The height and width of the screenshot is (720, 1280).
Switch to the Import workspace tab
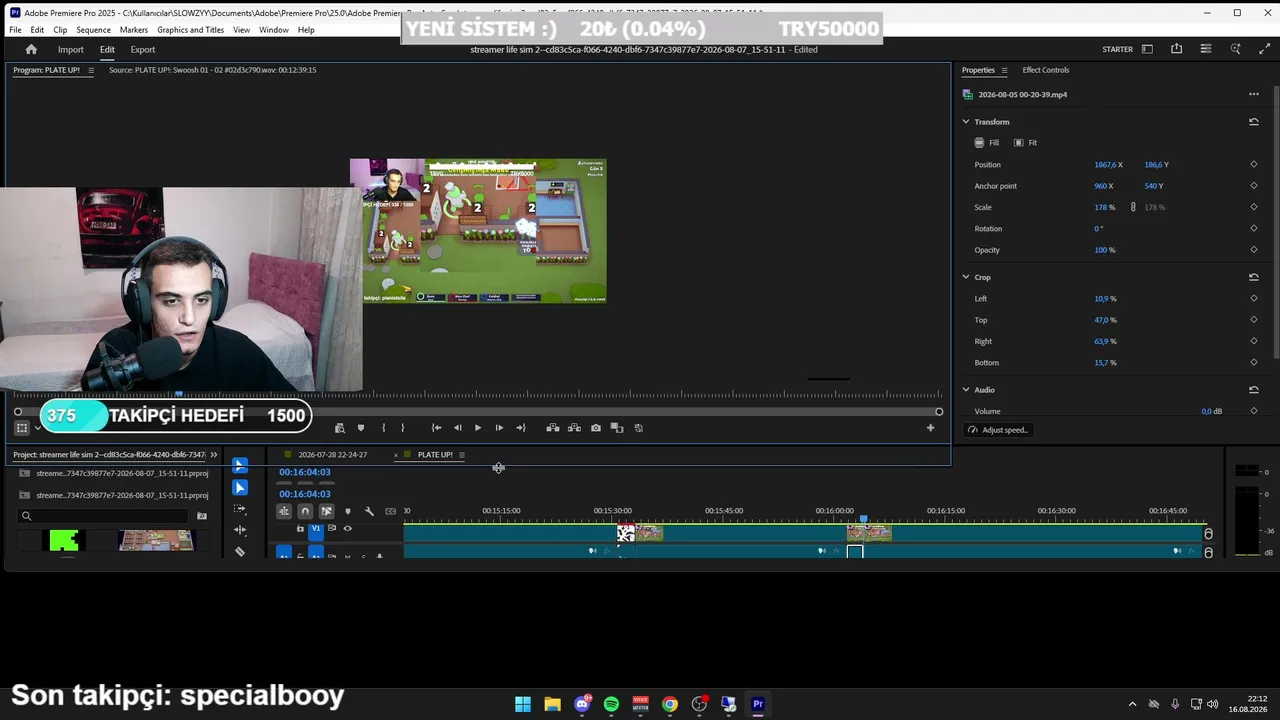pyautogui.click(x=70, y=50)
